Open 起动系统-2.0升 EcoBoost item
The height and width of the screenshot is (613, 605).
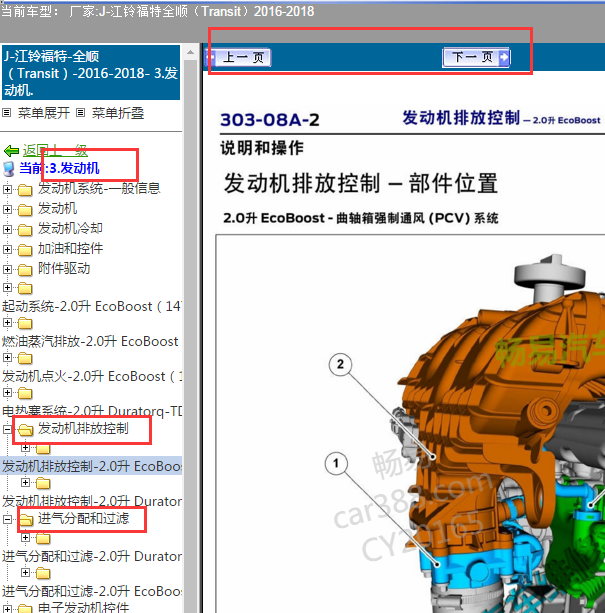[91, 306]
